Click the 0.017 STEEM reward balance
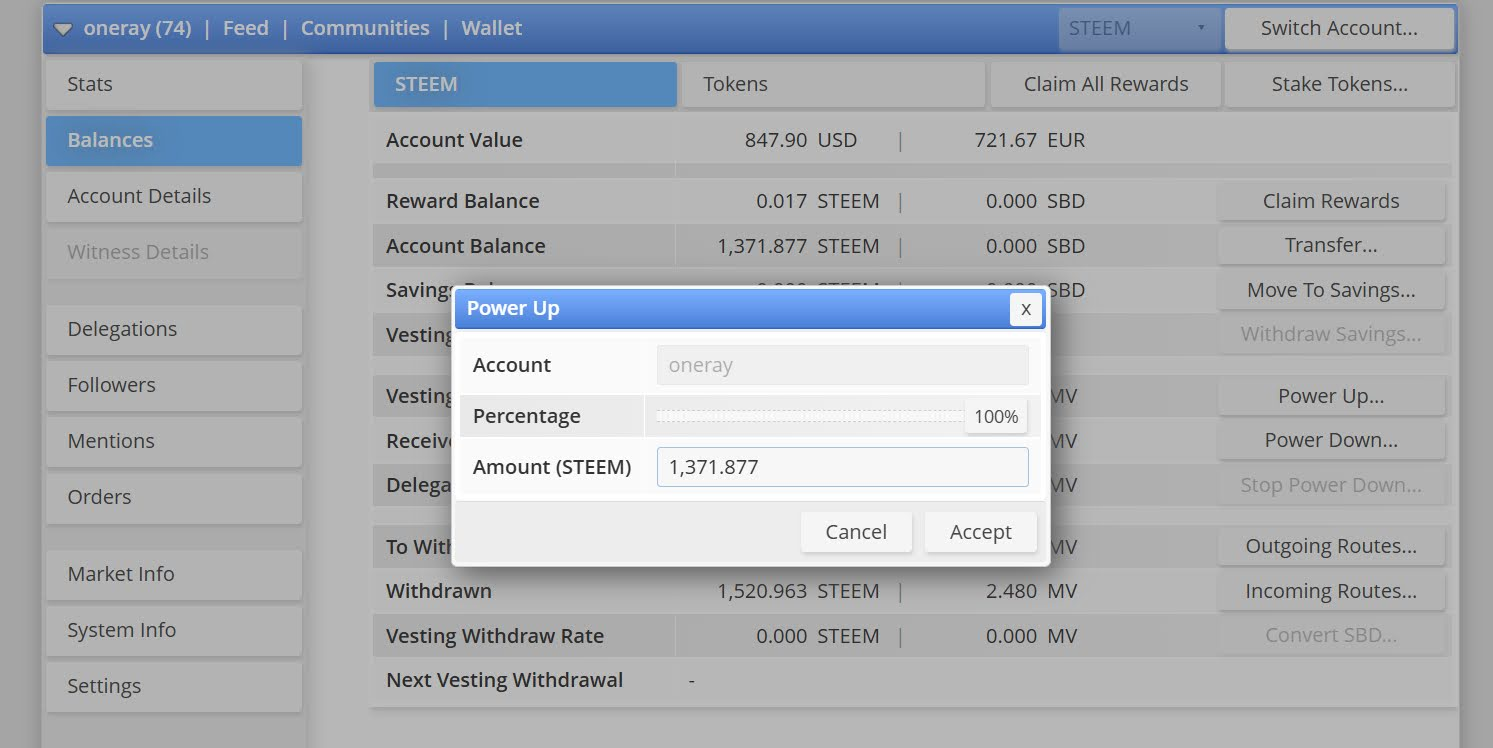 (x=818, y=201)
